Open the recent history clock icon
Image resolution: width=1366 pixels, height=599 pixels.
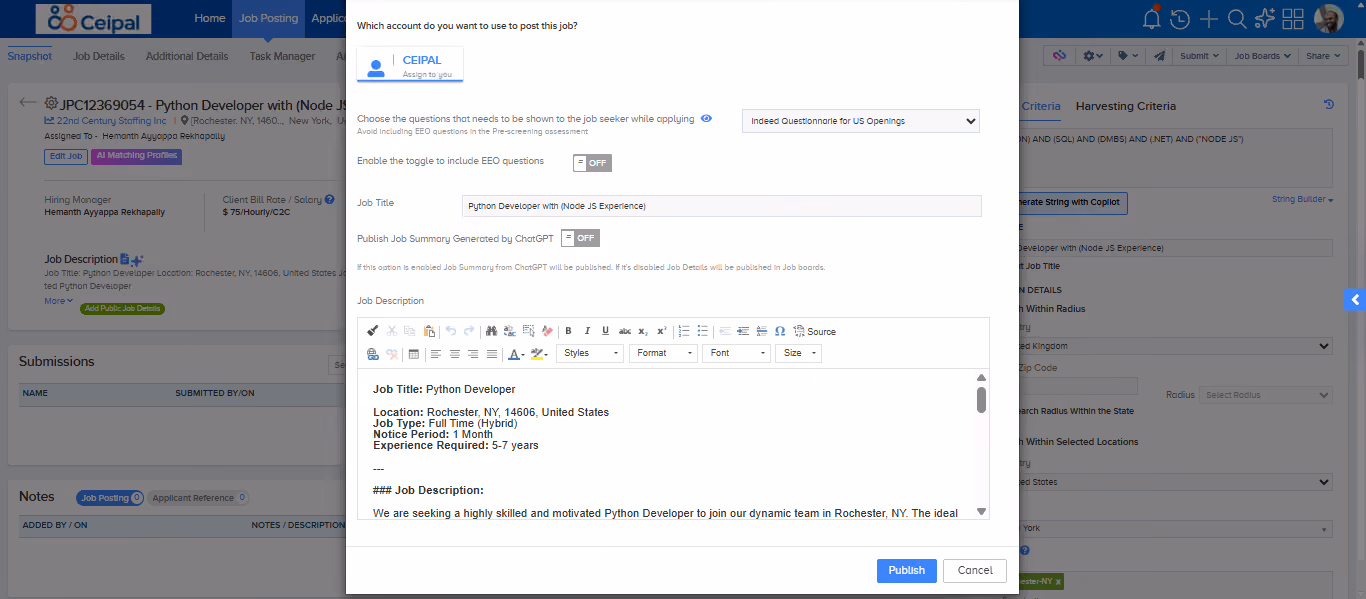coord(1180,19)
